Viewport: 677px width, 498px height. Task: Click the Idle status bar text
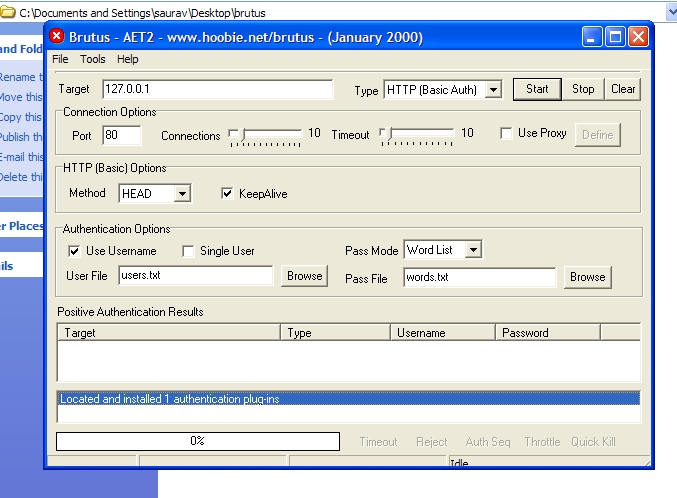click(x=459, y=463)
